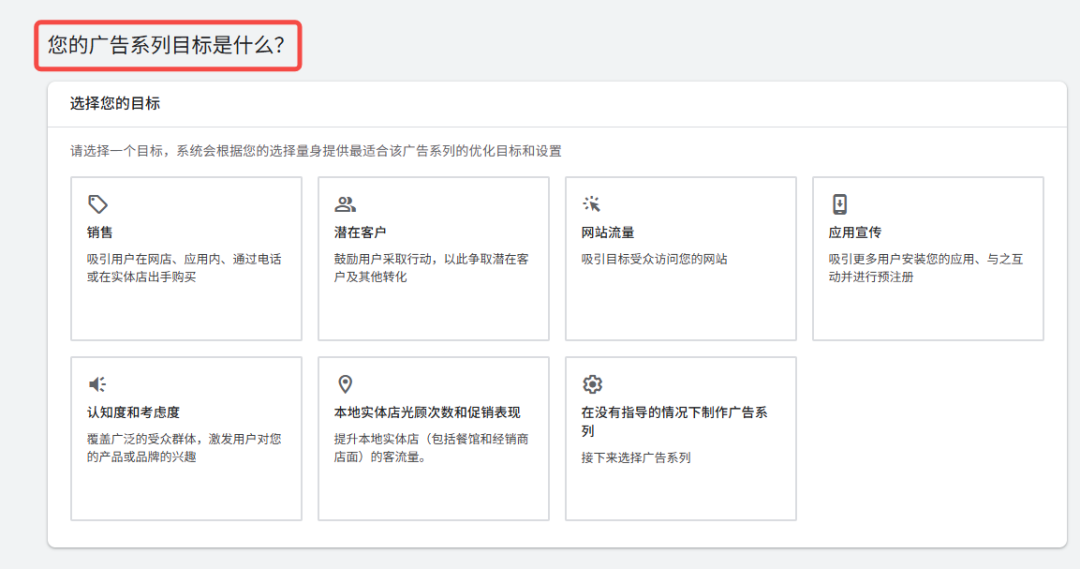The height and width of the screenshot is (569, 1080).
Task: Click the gear icon on 在没有指导的情况下 card
Action: pos(592,384)
